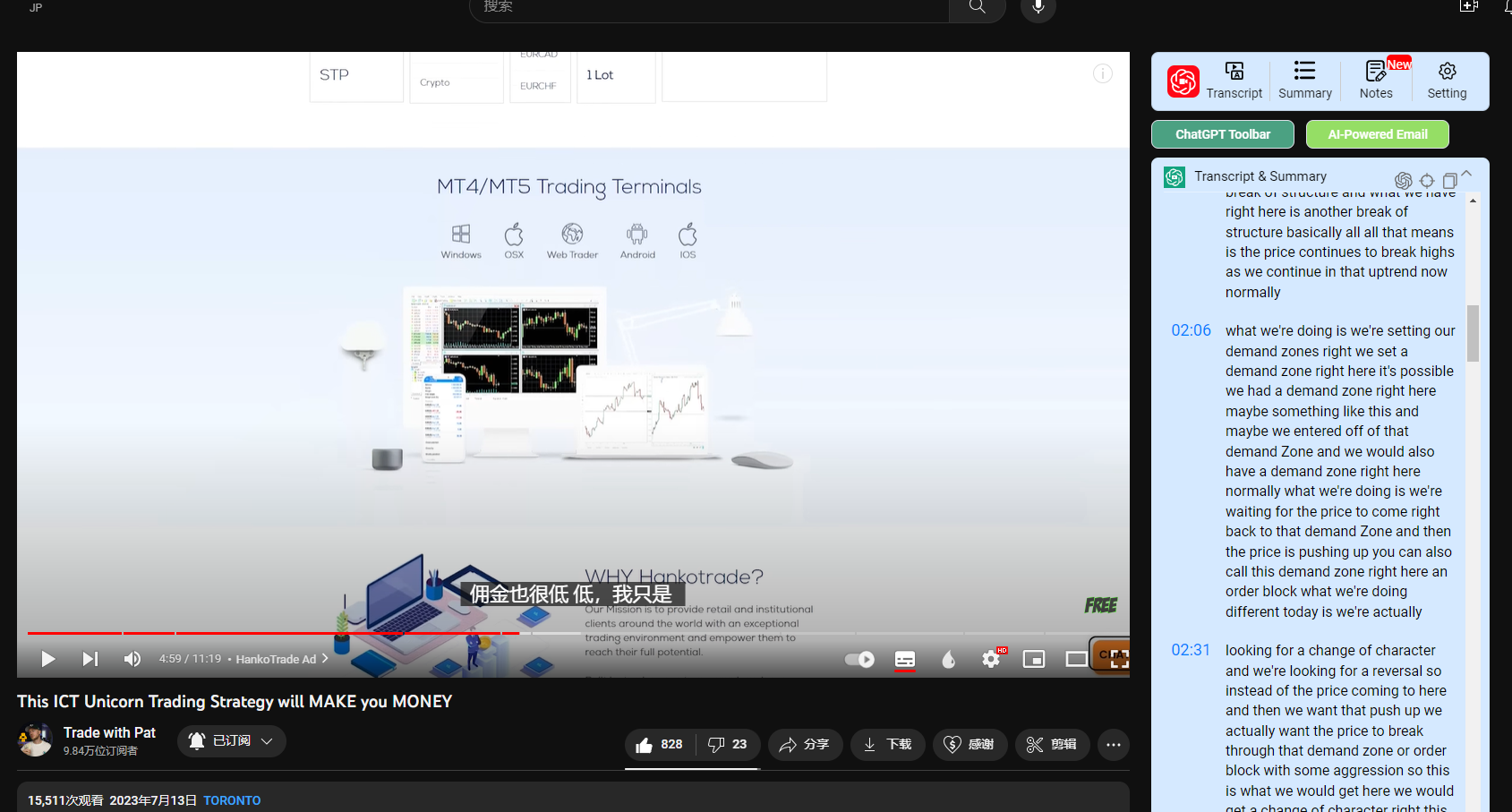Switch to theater mode

tap(1076, 659)
